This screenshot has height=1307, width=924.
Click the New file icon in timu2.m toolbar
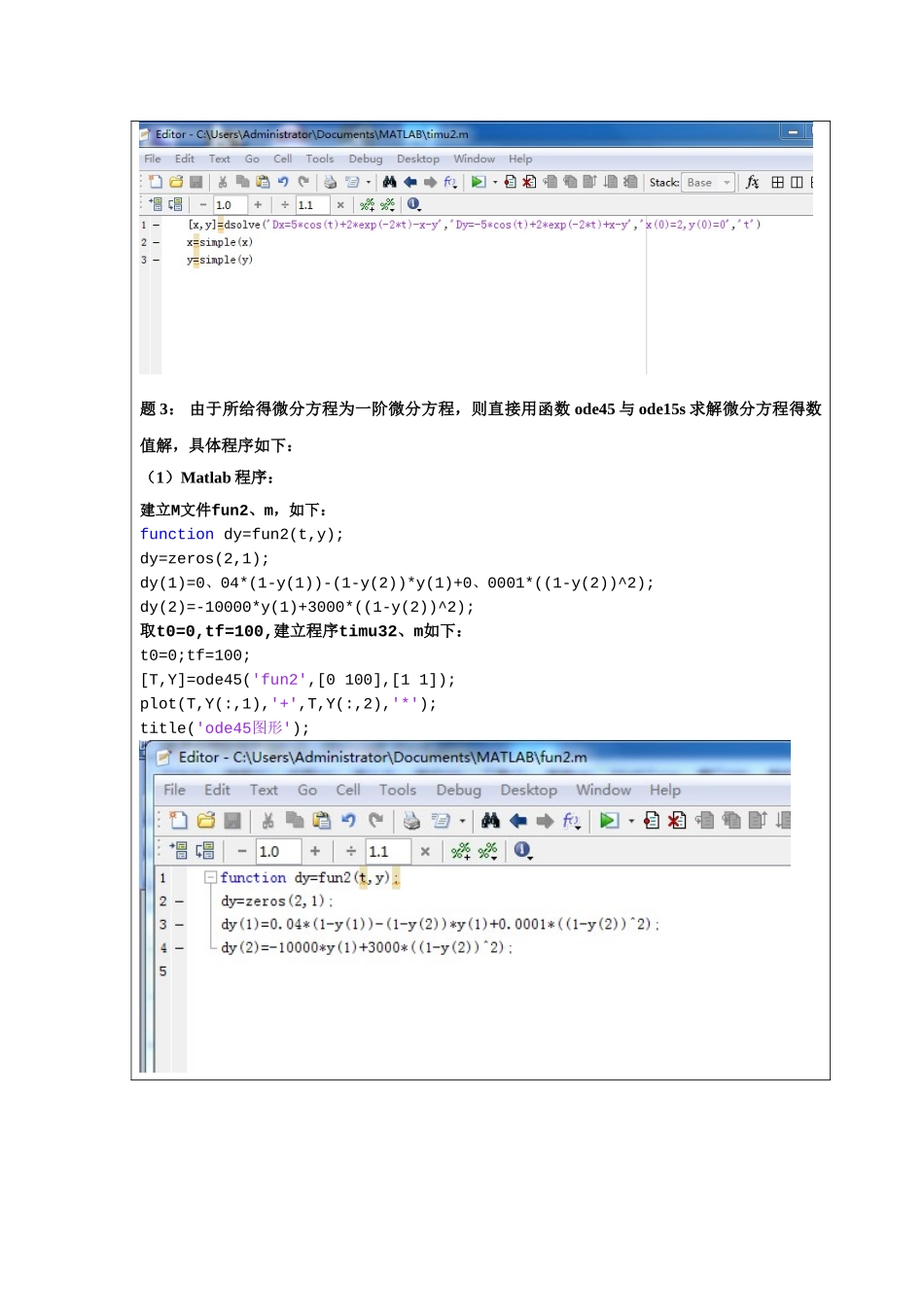(156, 182)
